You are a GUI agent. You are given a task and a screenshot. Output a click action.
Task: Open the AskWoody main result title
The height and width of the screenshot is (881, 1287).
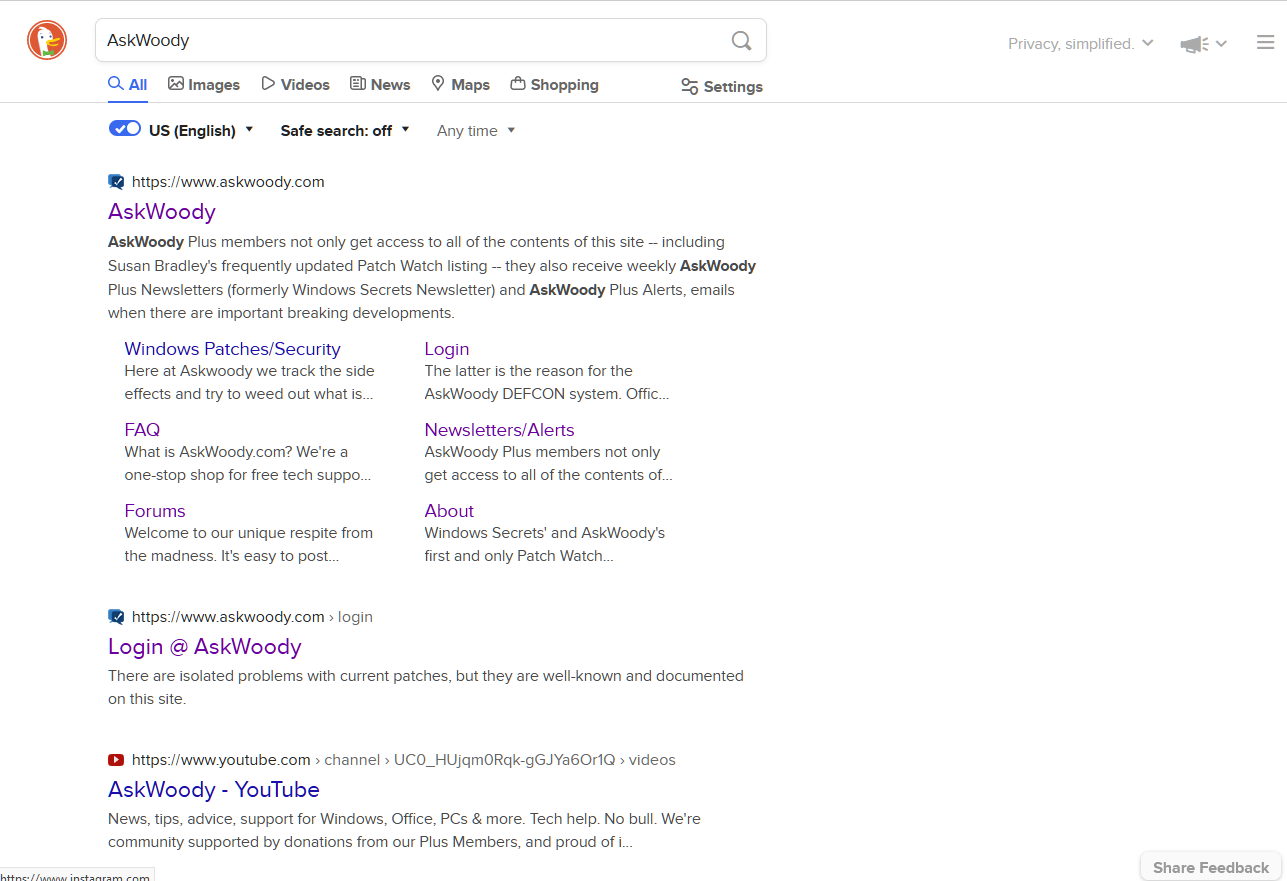click(162, 211)
